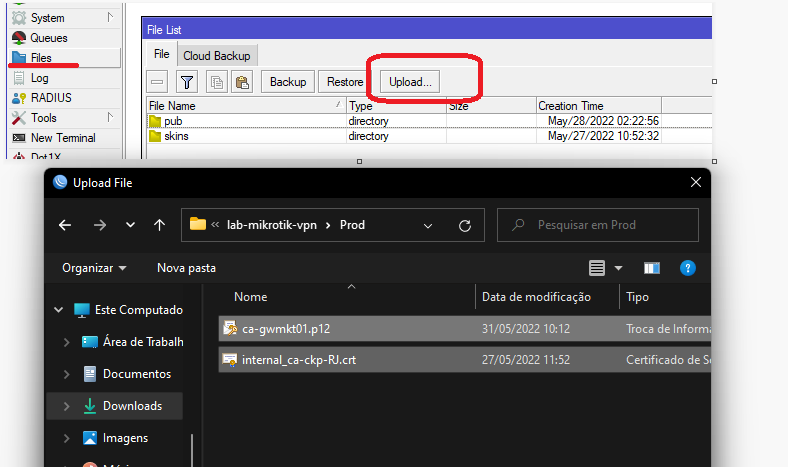Switch to the Cloud Backup tab
The width and height of the screenshot is (788, 467).
coord(217,56)
